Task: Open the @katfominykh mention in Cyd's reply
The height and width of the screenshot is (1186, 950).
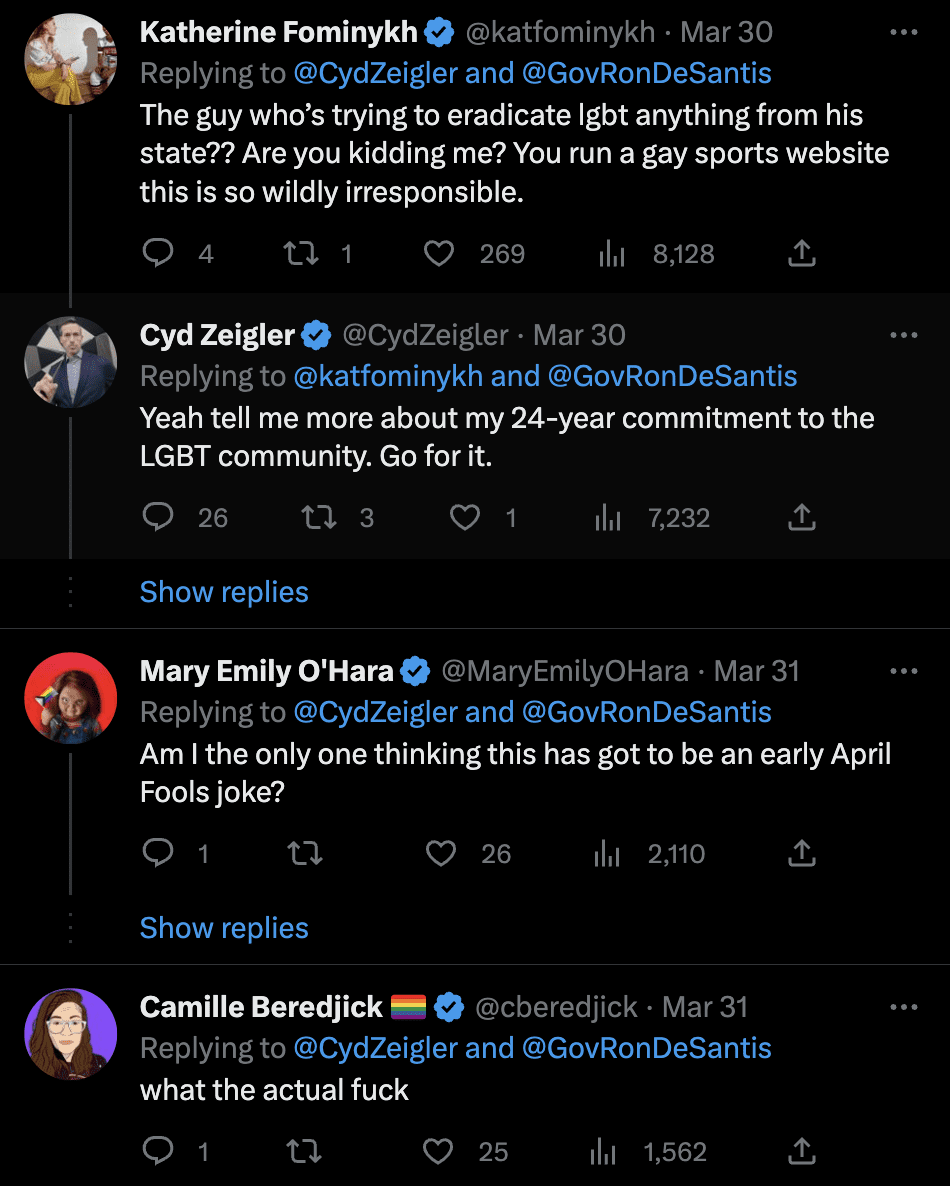Action: (x=388, y=376)
